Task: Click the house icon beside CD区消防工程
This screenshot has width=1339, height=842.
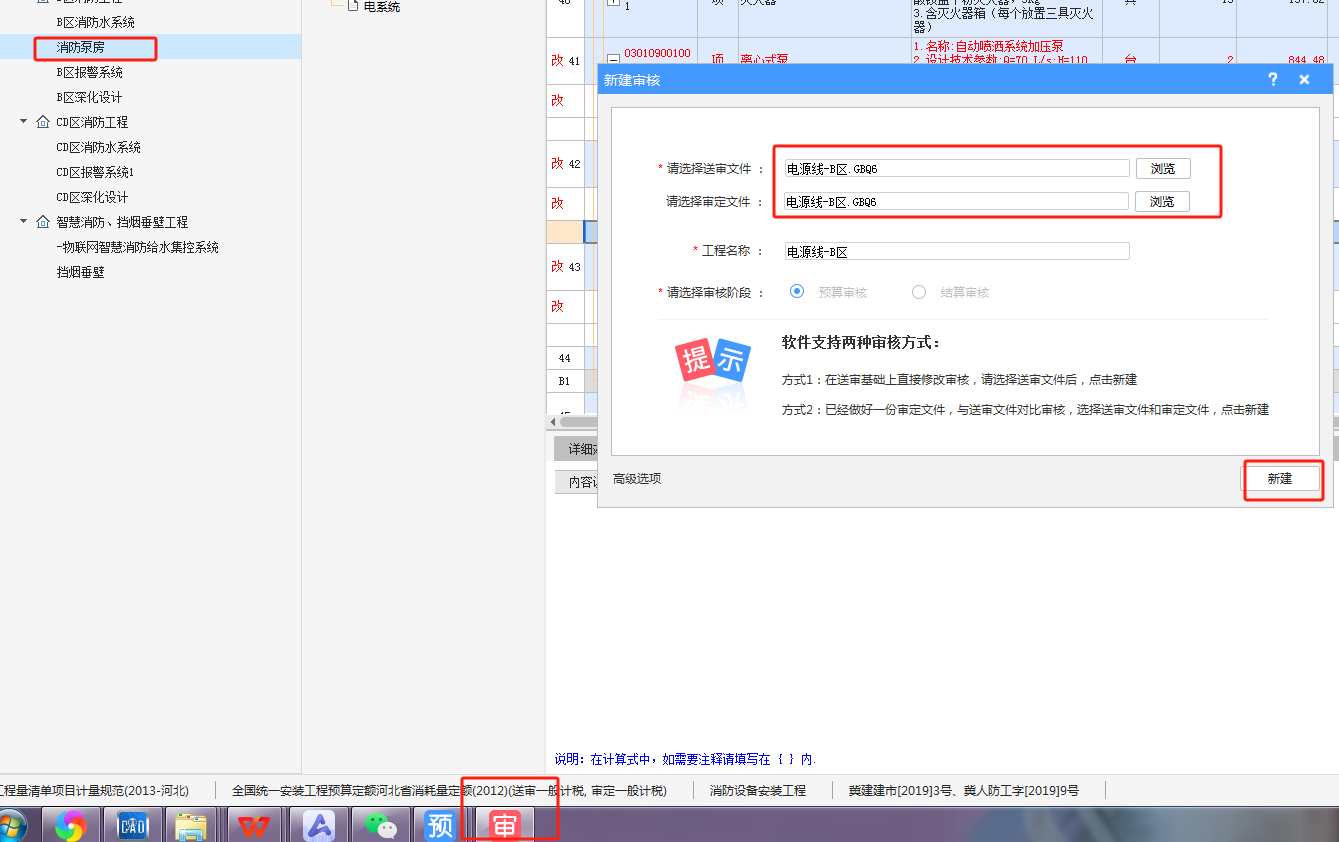Action: (x=43, y=122)
